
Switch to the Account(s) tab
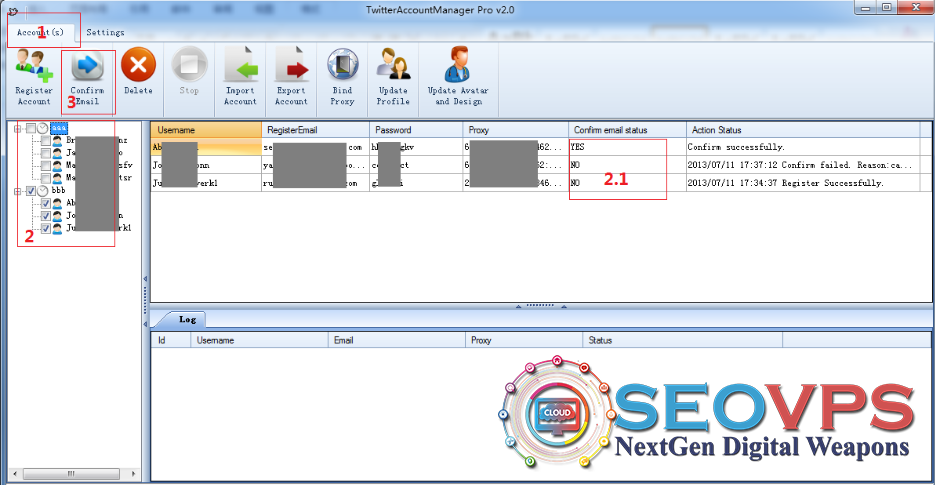tap(41, 33)
